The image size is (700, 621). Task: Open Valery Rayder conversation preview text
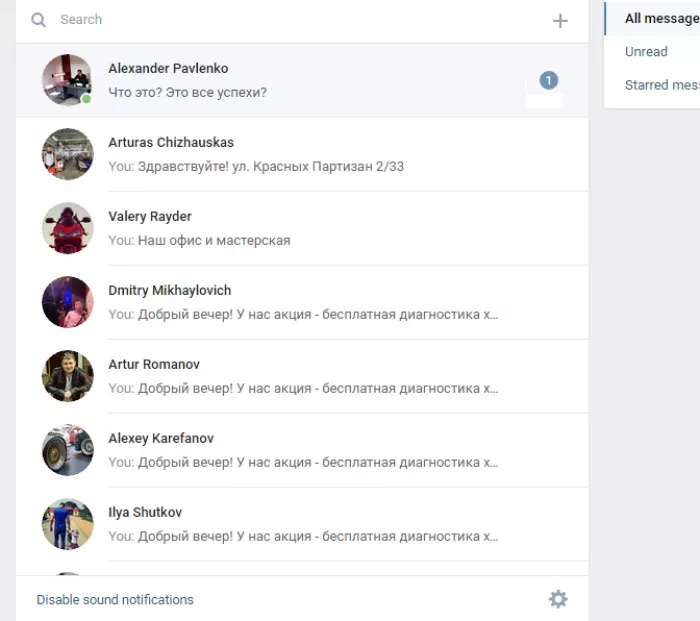pos(199,241)
